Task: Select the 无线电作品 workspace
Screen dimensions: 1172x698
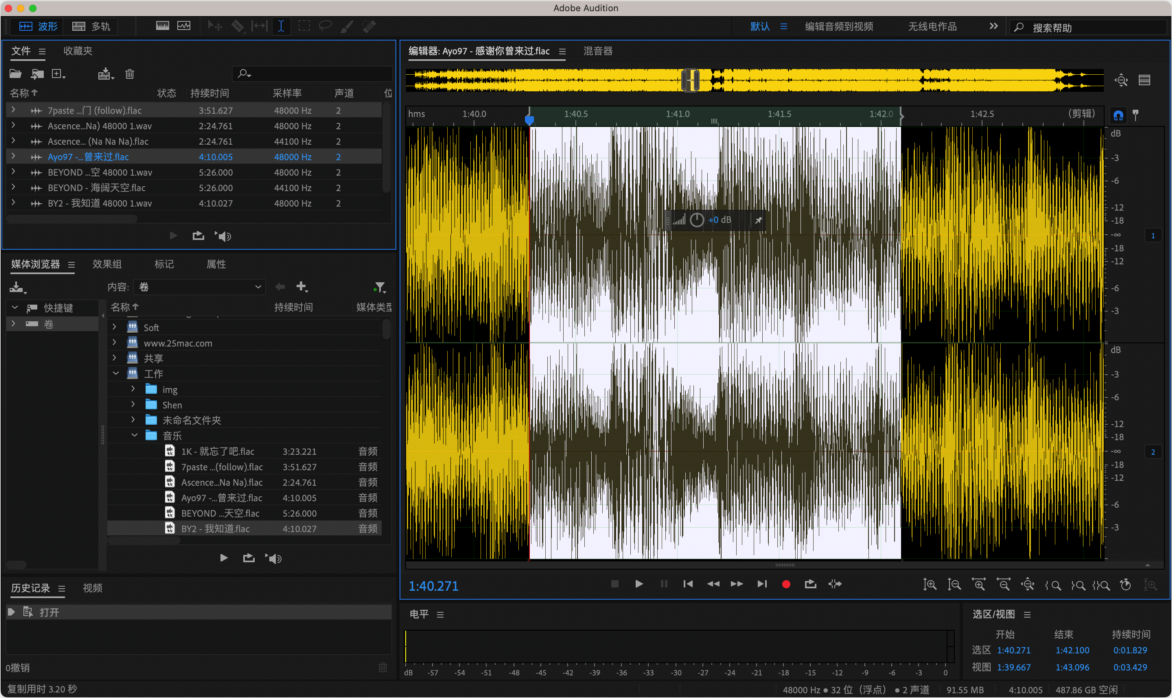Action: click(x=932, y=26)
